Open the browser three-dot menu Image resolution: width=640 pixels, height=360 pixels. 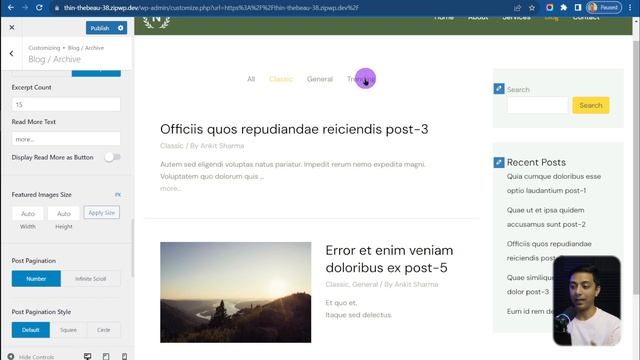pyautogui.click(x=630, y=7)
